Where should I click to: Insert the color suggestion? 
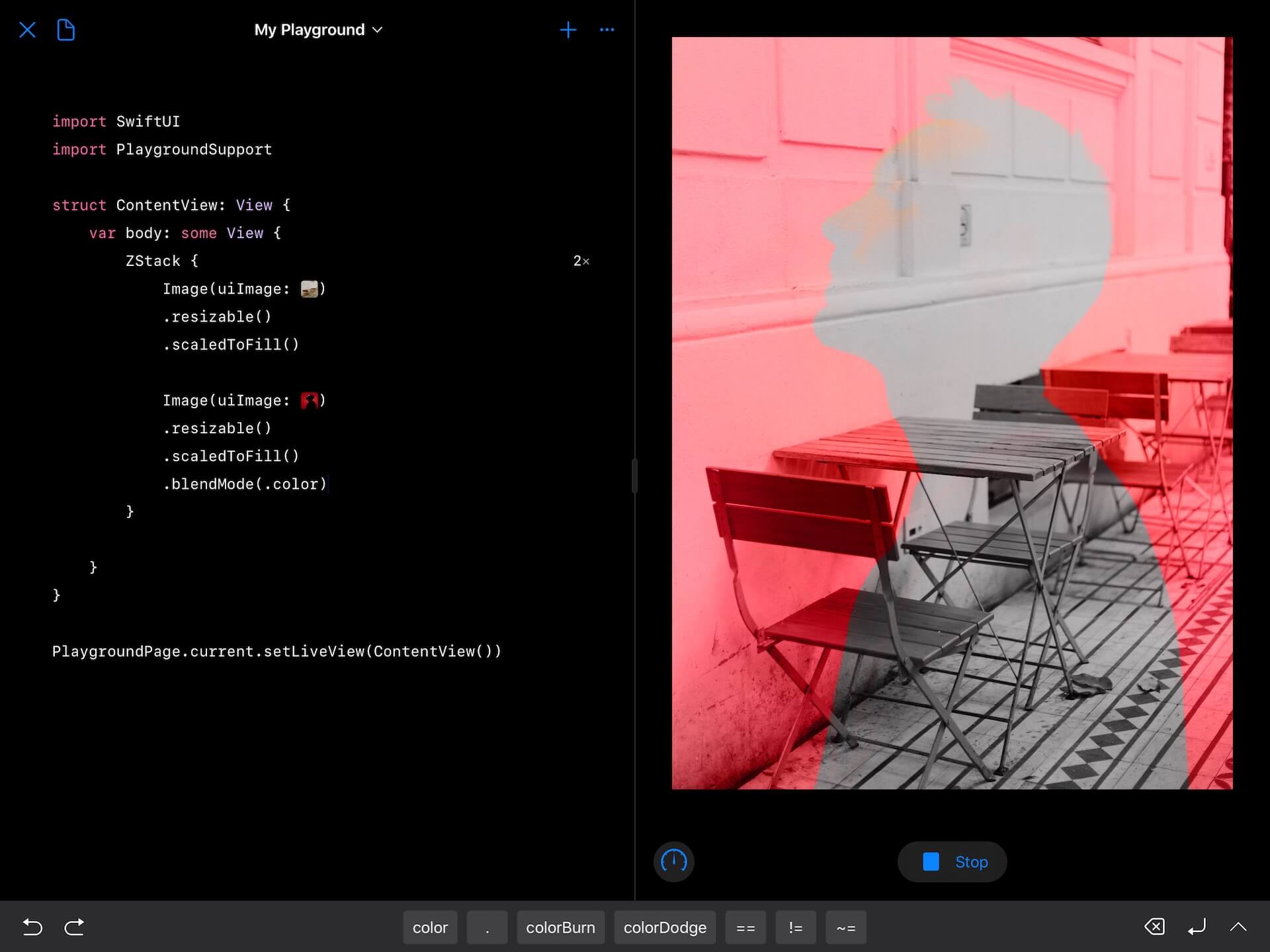pyautogui.click(x=430, y=928)
